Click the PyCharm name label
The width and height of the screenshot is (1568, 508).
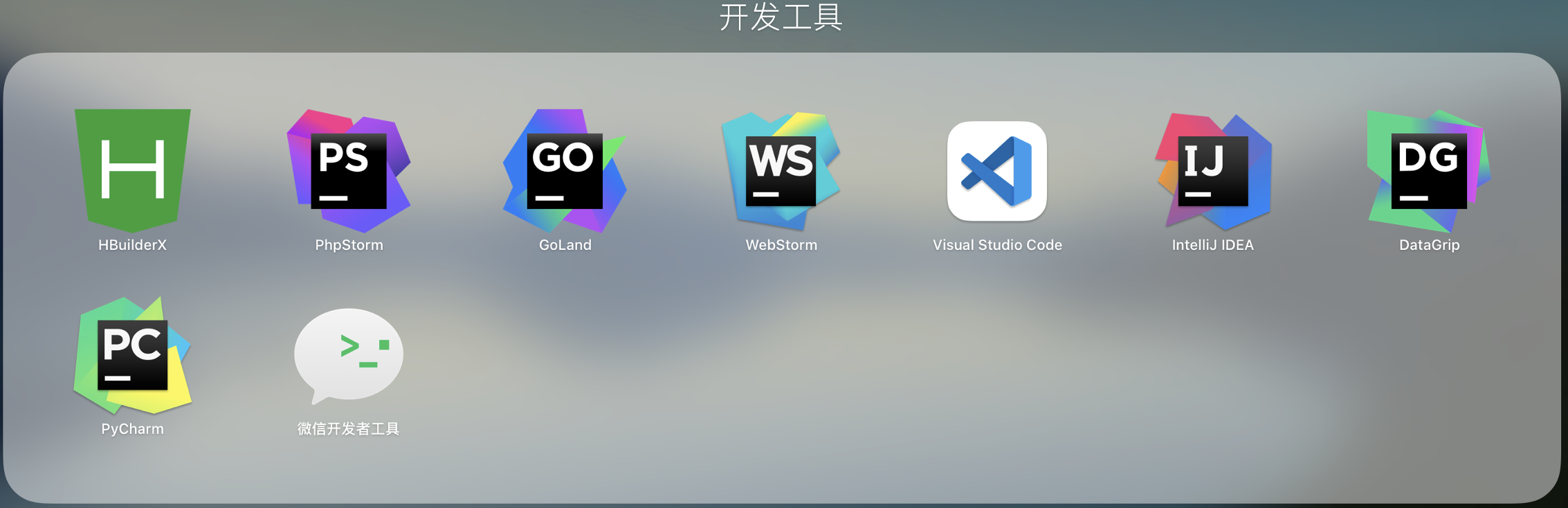point(132,429)
